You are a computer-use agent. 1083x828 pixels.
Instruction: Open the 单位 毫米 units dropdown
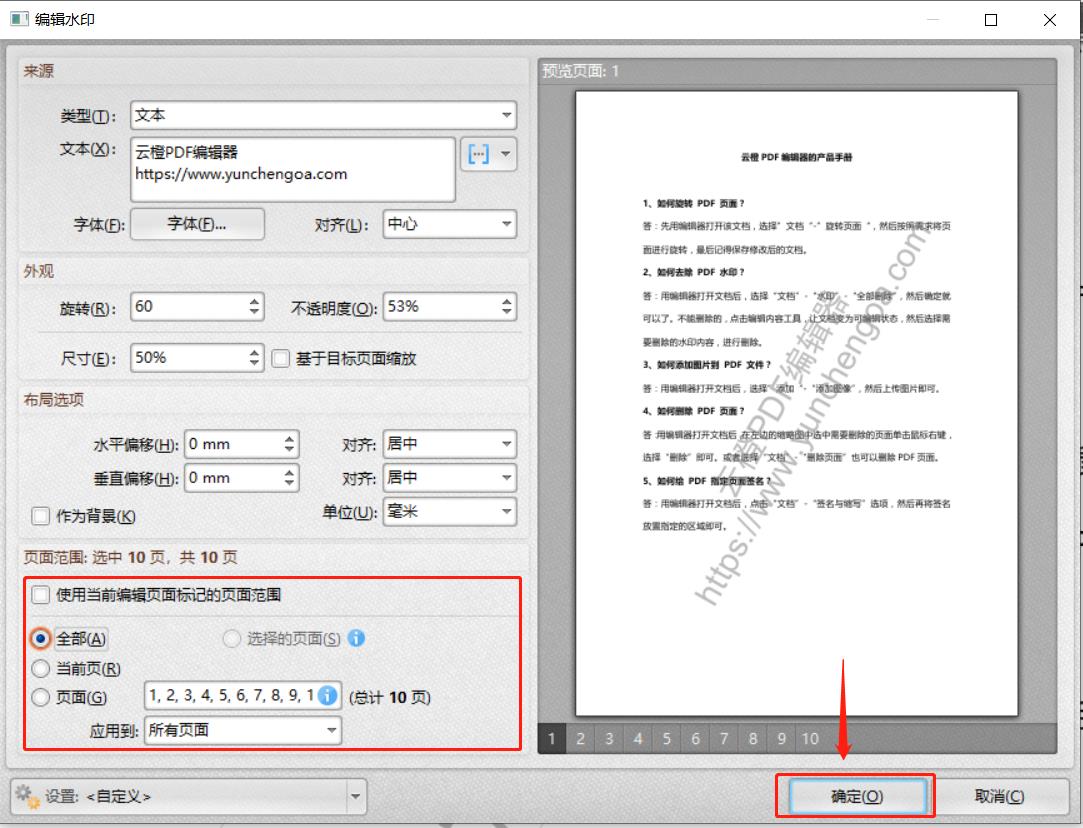point(450,512)
